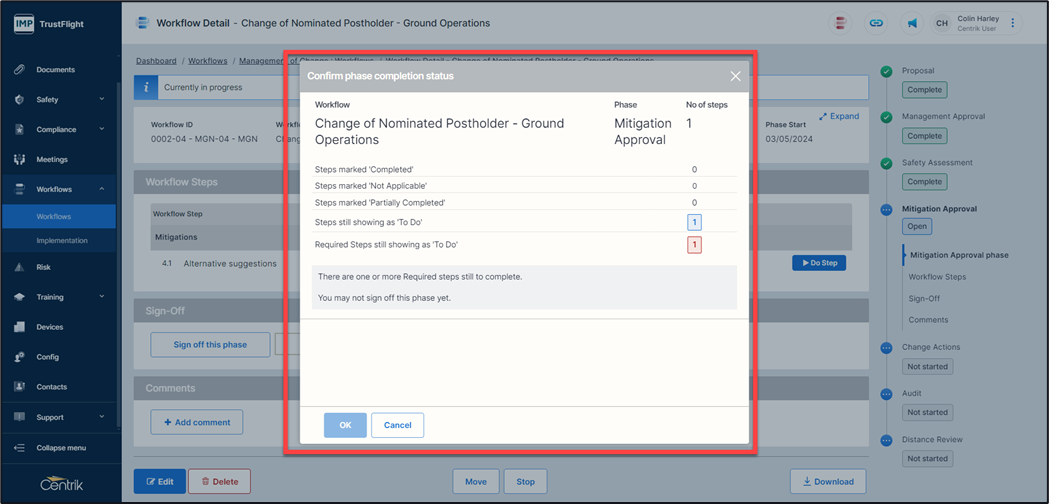The image size is (1049, 504).
Task: Click the Workflow Detail header stack icon
Action: point(141,23)
